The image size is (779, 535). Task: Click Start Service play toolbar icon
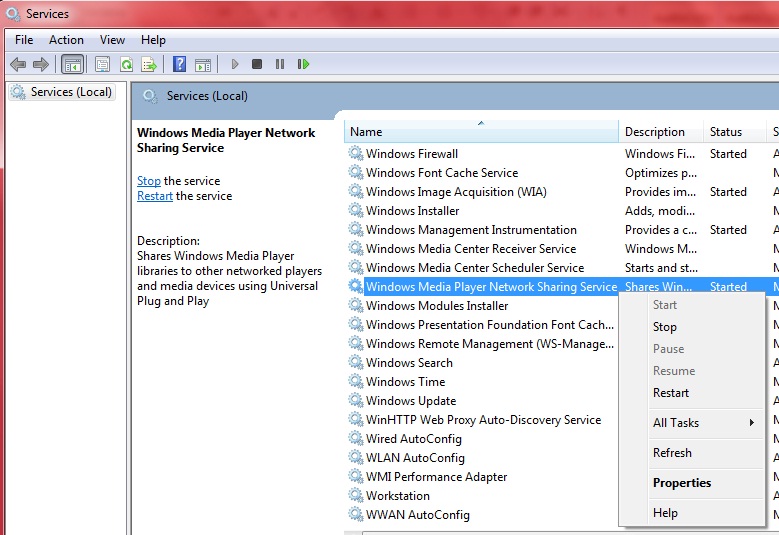pos(235,64)
